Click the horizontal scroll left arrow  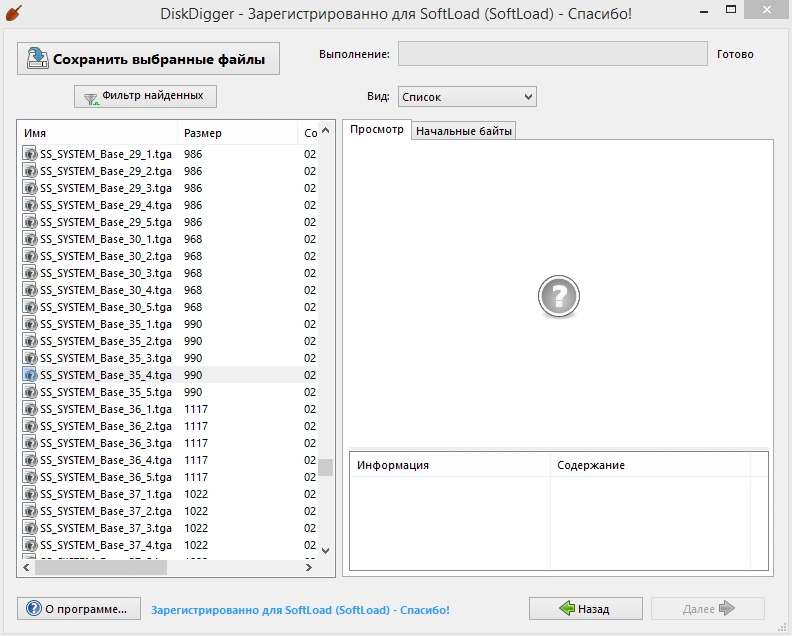pyautogui.click(x=26, y=568)
